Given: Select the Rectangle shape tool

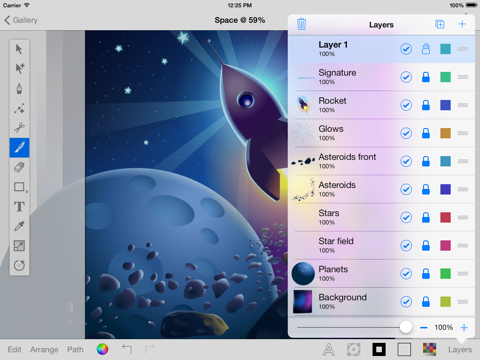Looking at the screenshot, I should [x=19, y=187].
